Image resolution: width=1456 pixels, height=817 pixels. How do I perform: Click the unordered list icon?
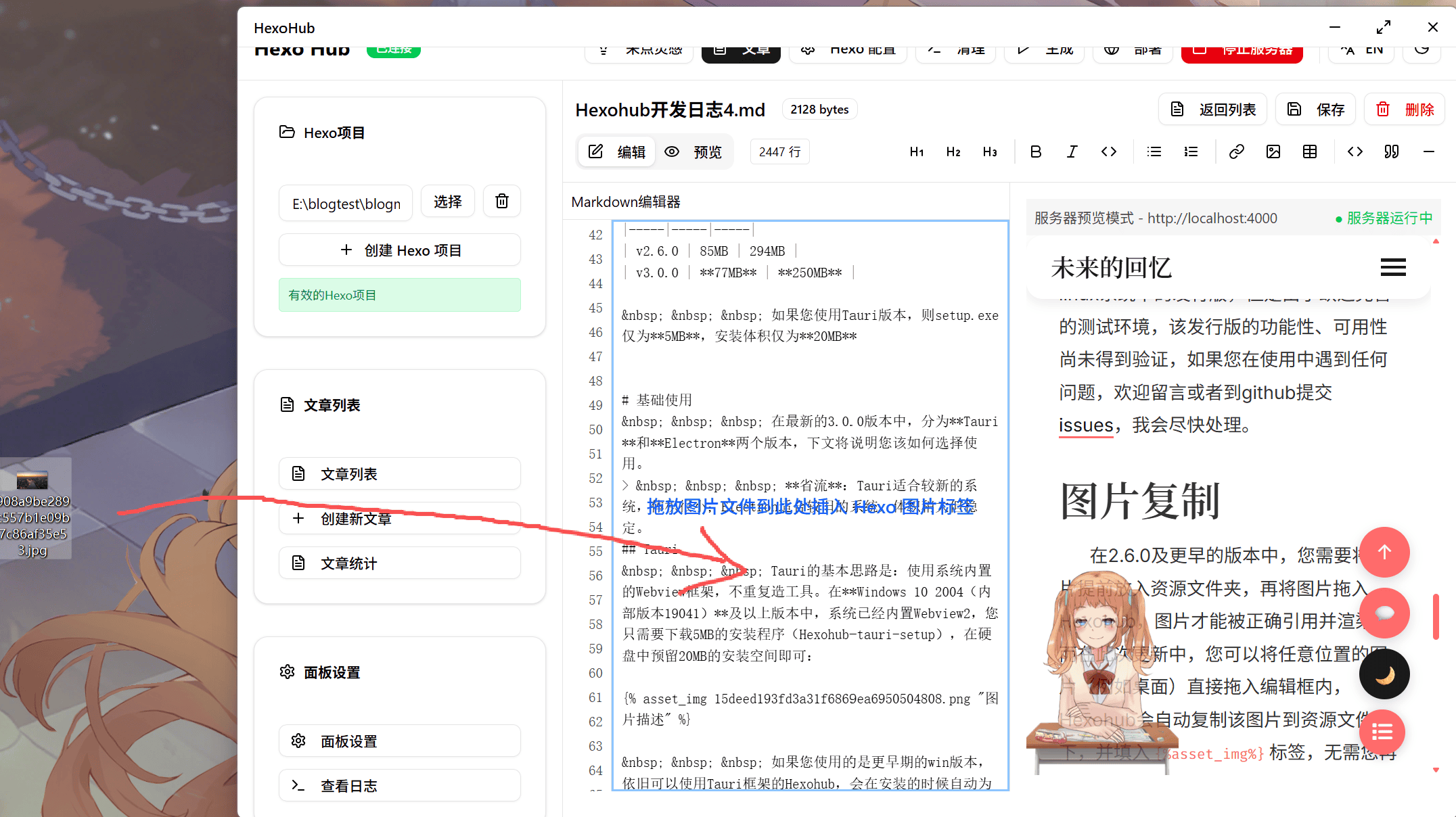click(1154, 151)
